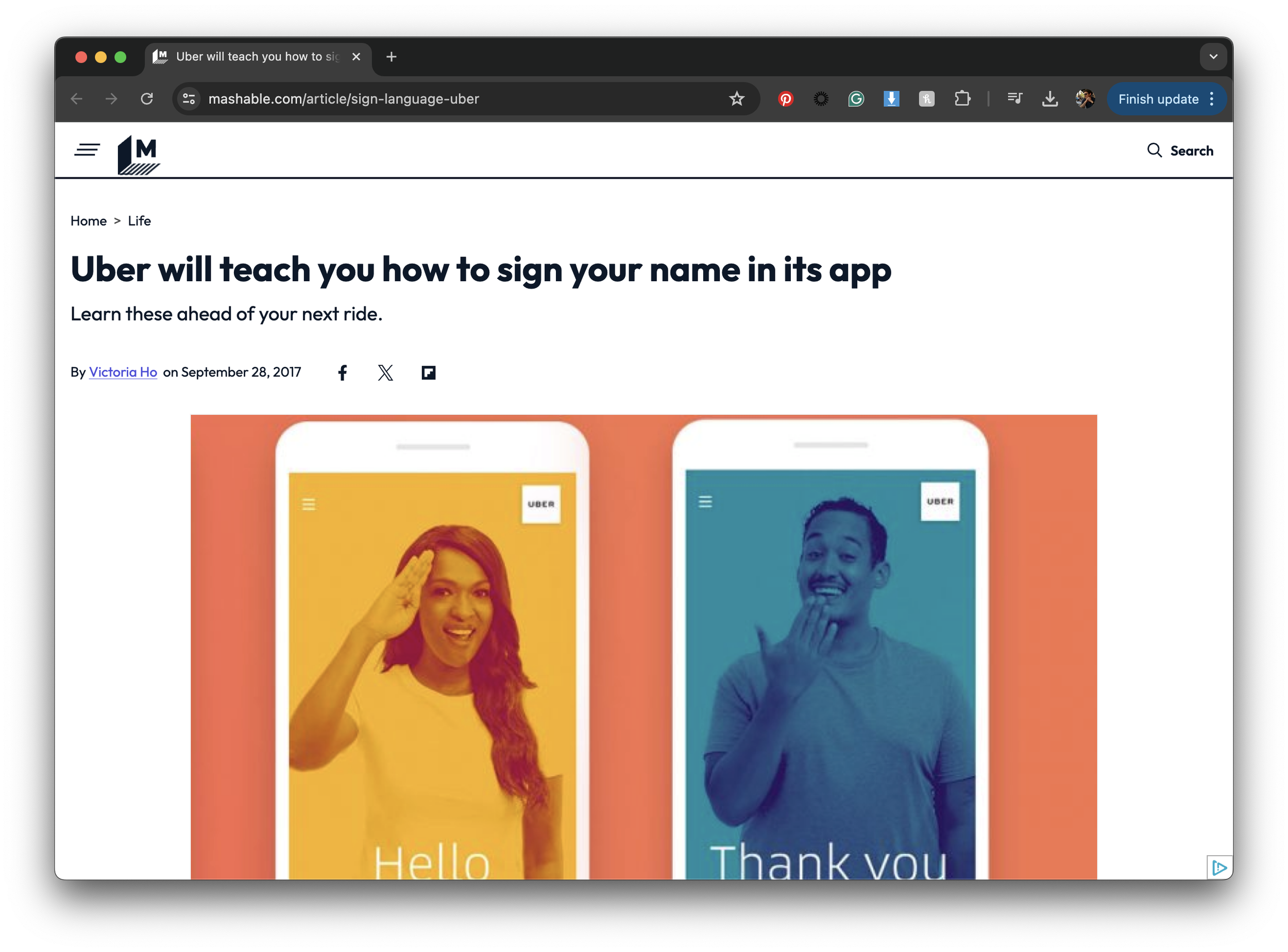The image size is (1288, 952).
Task: Open author Victoria Ho's page
Action: (x=123, y=372)
